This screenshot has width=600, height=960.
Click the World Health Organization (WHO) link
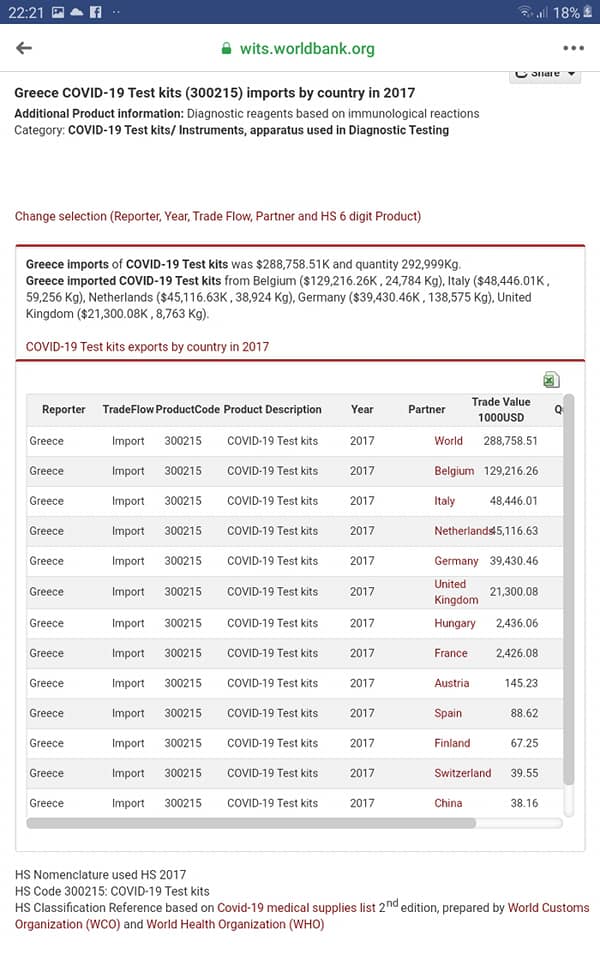[235, 924]
